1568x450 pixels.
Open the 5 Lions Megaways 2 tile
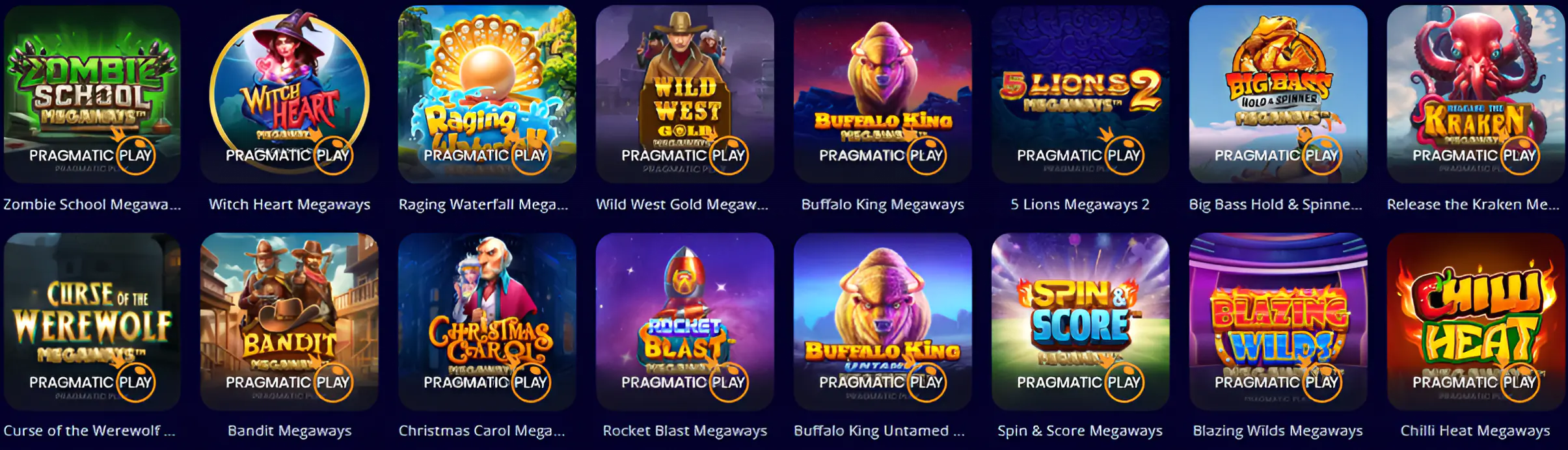tap(1081, 94)
